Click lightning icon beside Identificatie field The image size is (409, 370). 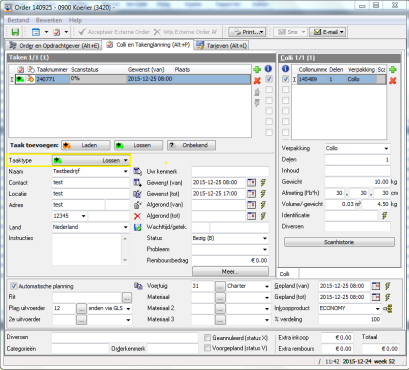point(385,215)
